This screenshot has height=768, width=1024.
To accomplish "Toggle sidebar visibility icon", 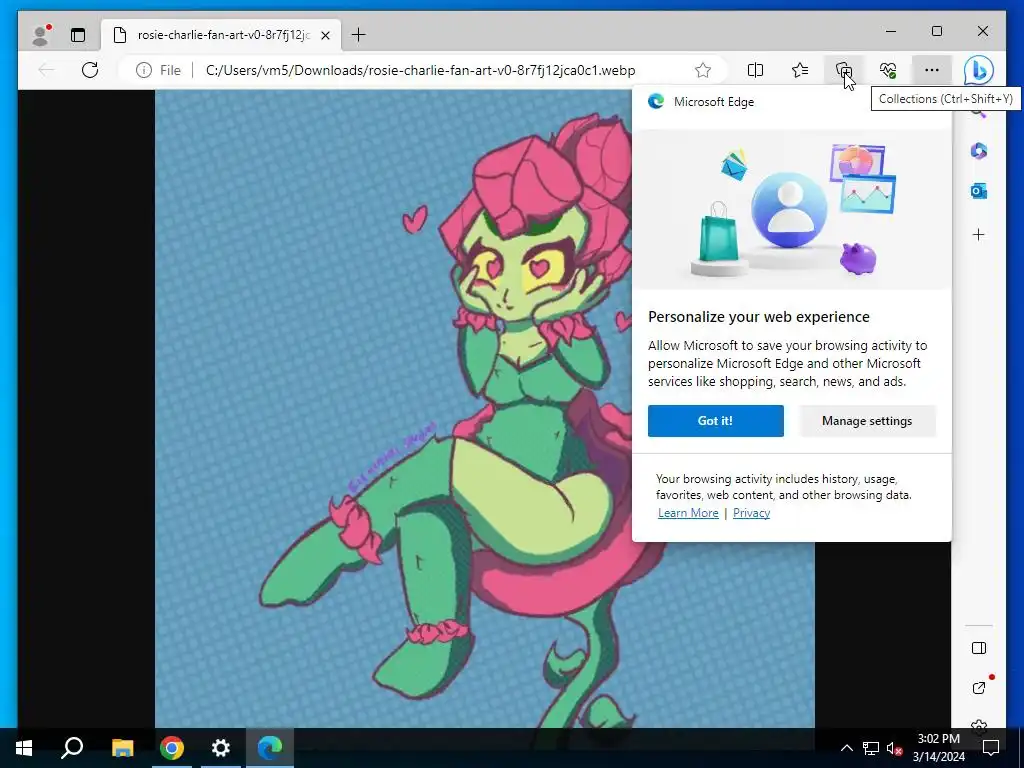I will point(978,648).
